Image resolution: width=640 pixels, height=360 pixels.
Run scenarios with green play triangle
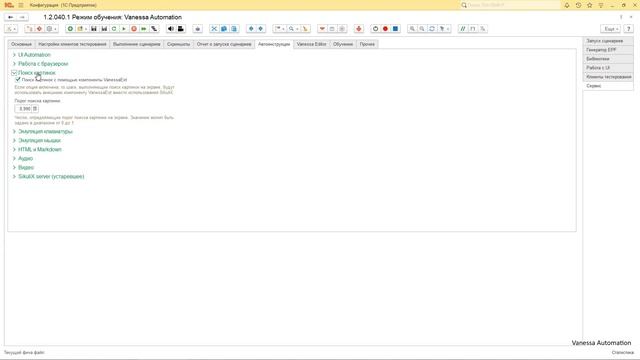(x=124, y=29)
